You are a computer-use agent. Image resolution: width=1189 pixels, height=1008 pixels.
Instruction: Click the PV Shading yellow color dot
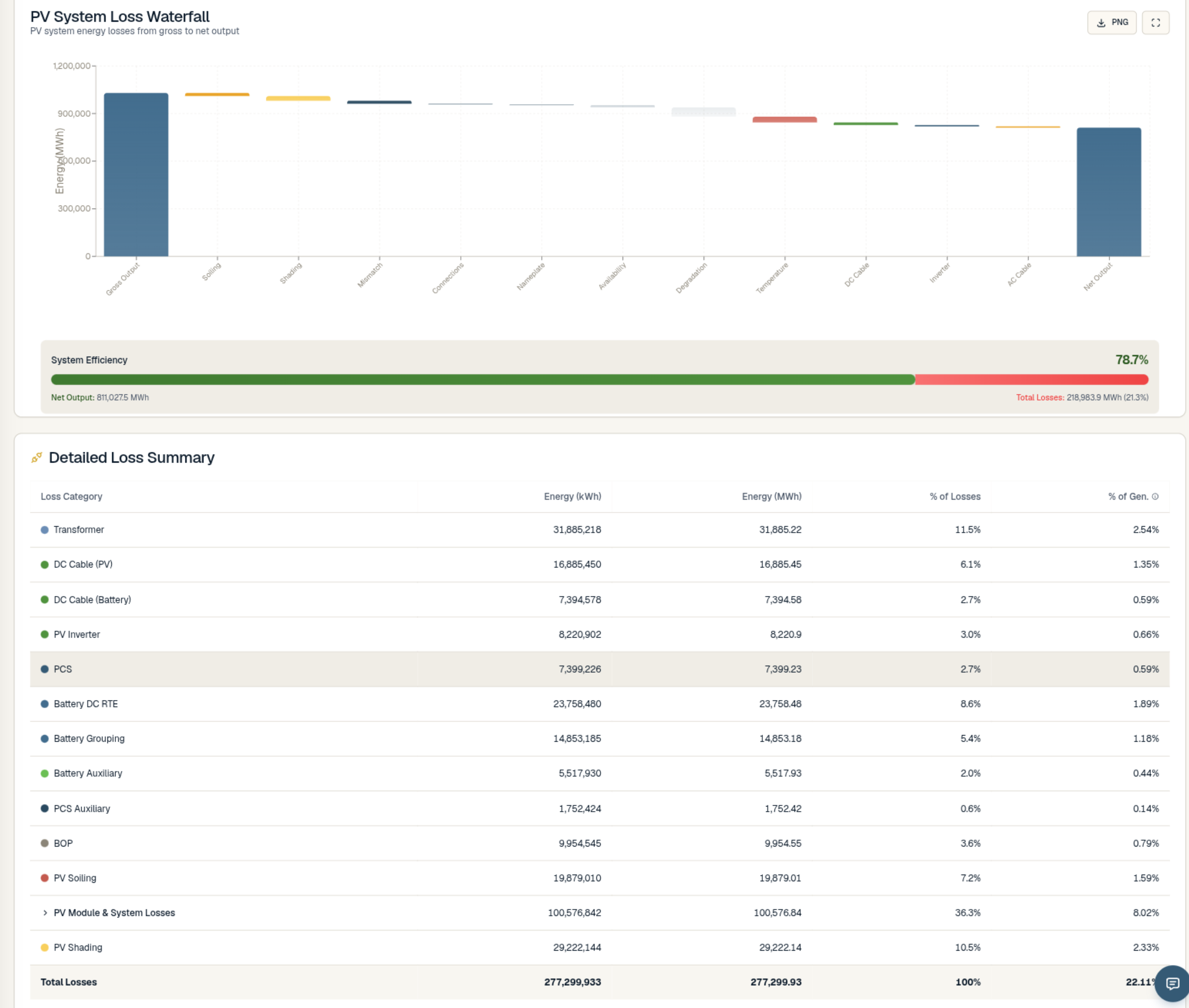click(45, 948)
